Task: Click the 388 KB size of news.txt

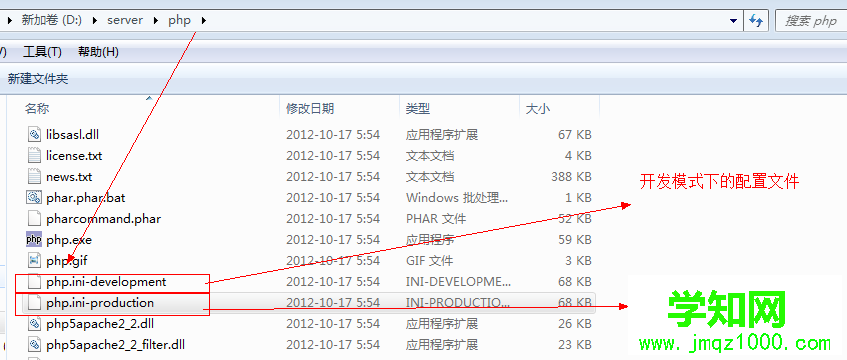Action: click(571, 177)
